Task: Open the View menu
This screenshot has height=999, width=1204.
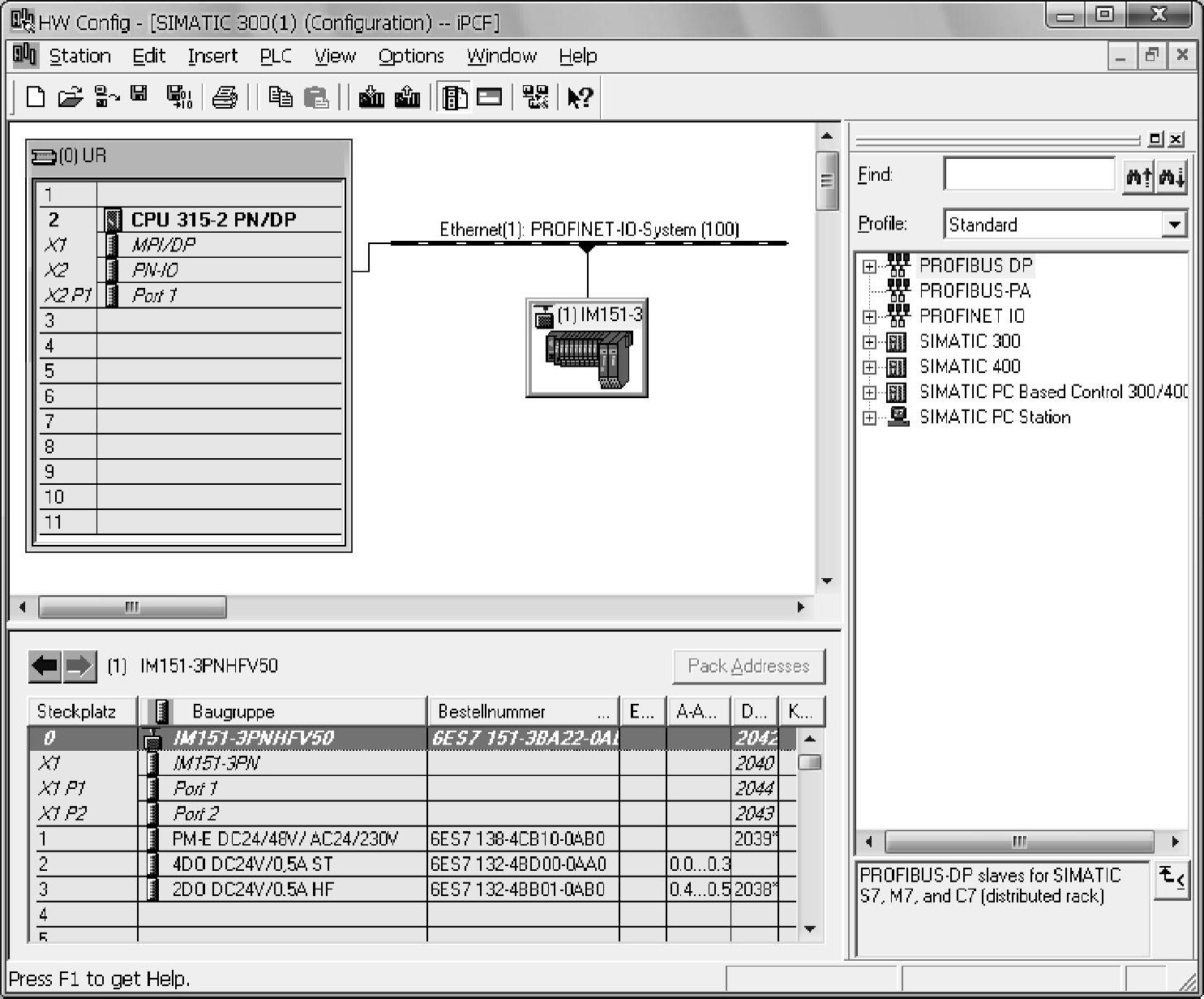Action: pyautogui.click(x=335, y=56)
